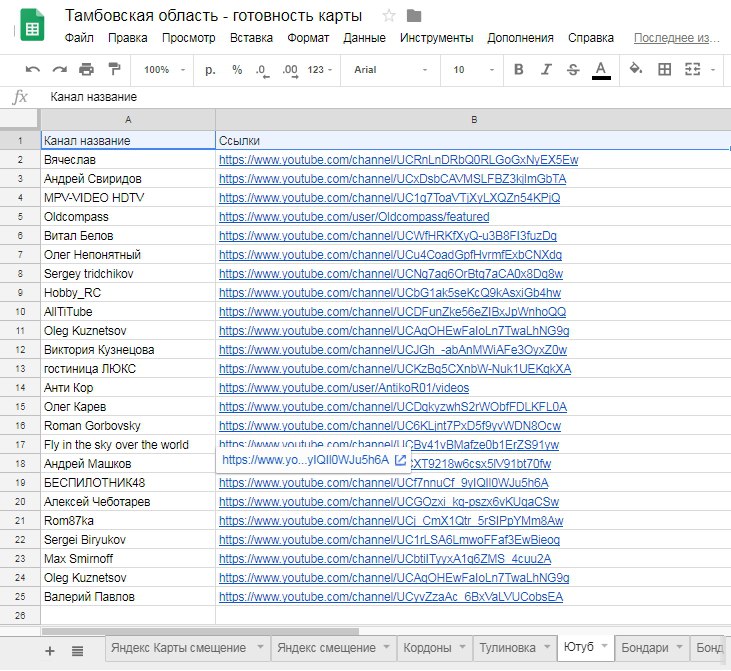Select row 12 header
The height and width of the screenshot is (671, 731).
(20, 350)
